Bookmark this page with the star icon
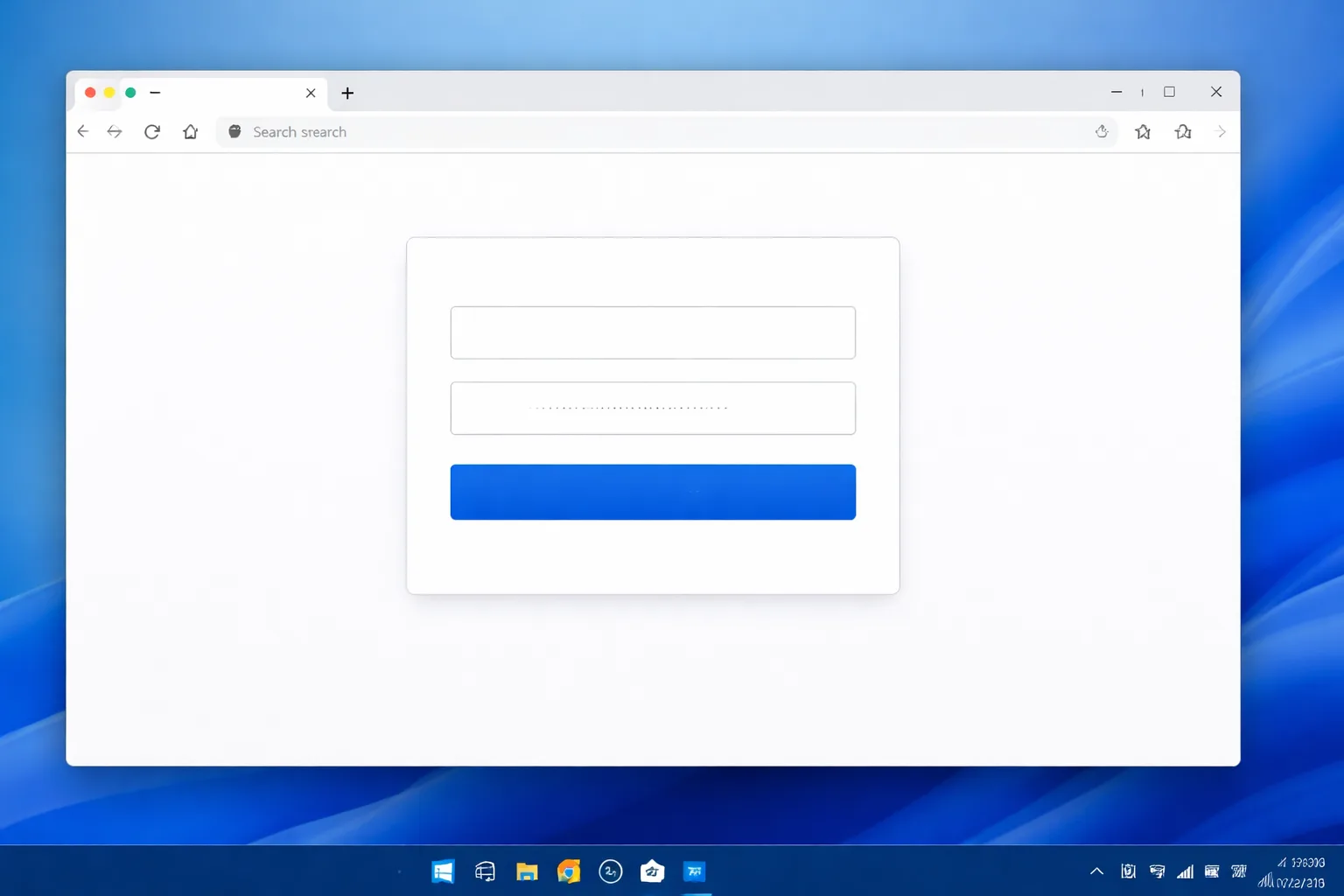Viewport: 1344px width, 896px height. coord(1143,131)
